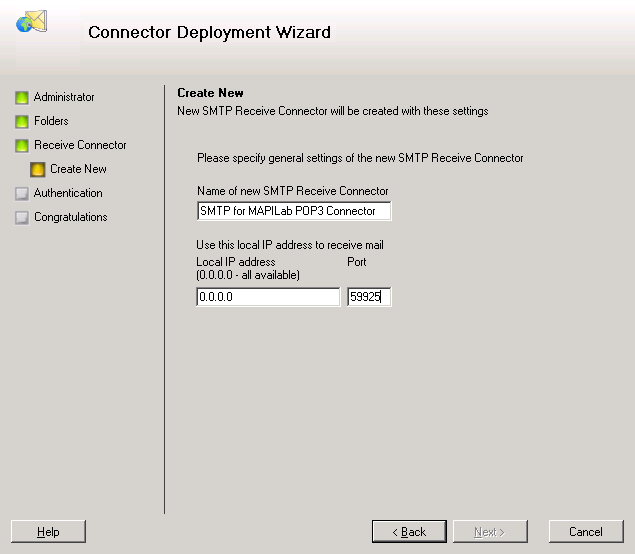This screenshot has height=554, width=635.
Task: Click into the Local IP address field
Action: 268,297
